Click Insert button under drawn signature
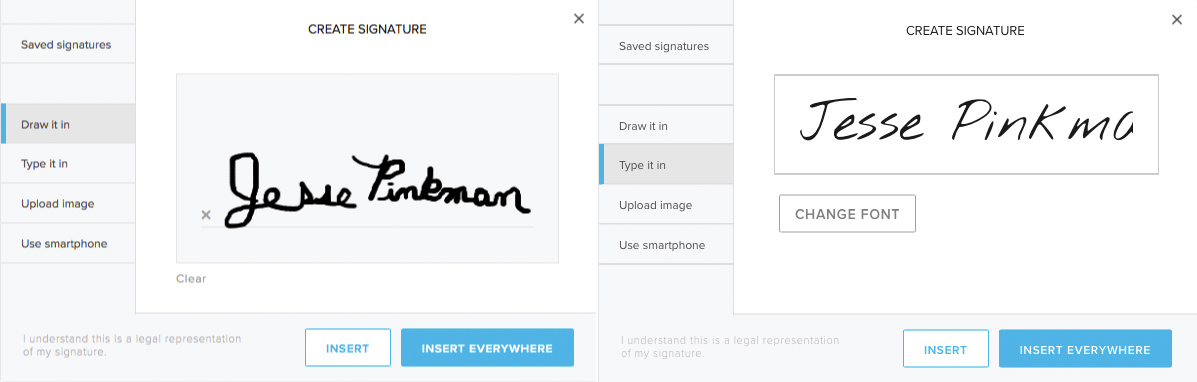This screenshot has width=1197, height=382. (x=348, y=348)
